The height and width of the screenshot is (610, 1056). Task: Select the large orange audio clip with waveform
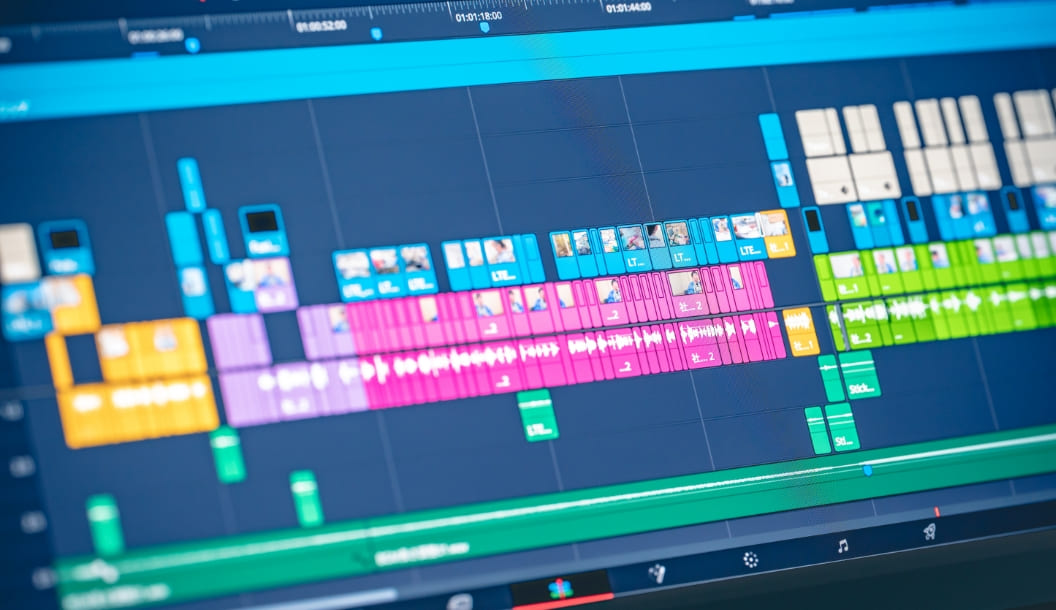138,413
